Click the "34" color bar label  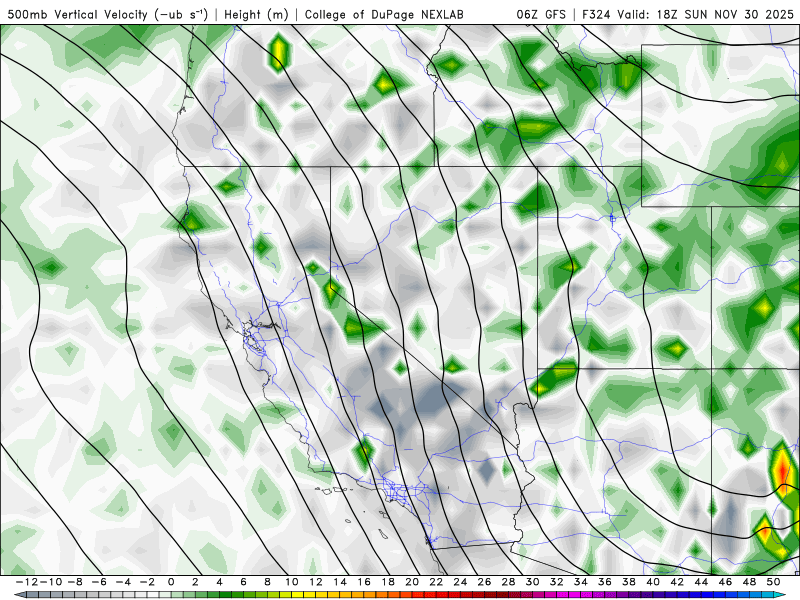pos(581,582)
